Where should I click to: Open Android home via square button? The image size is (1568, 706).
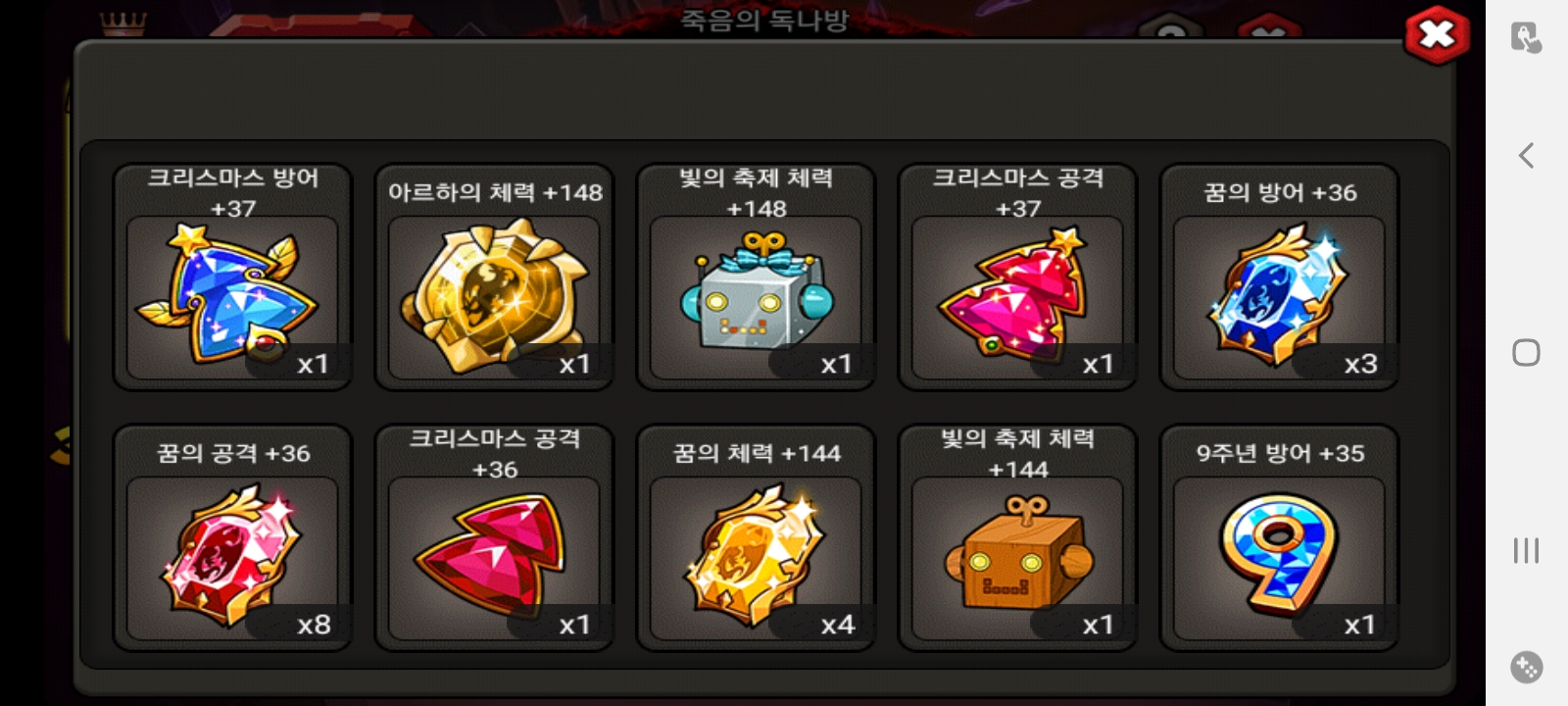click(1526, 352)
